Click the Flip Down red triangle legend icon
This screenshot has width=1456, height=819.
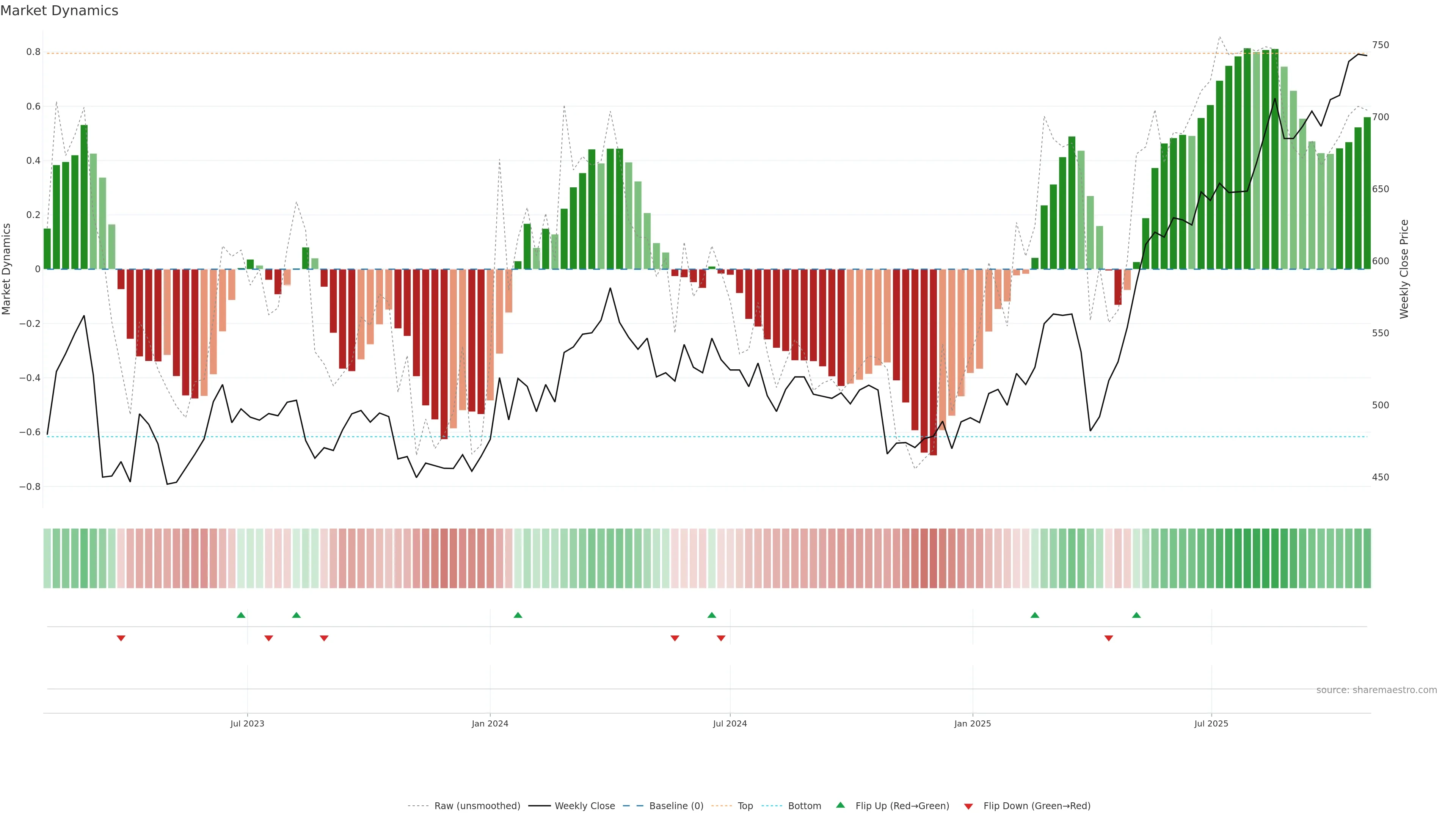(x=968, y=806)
